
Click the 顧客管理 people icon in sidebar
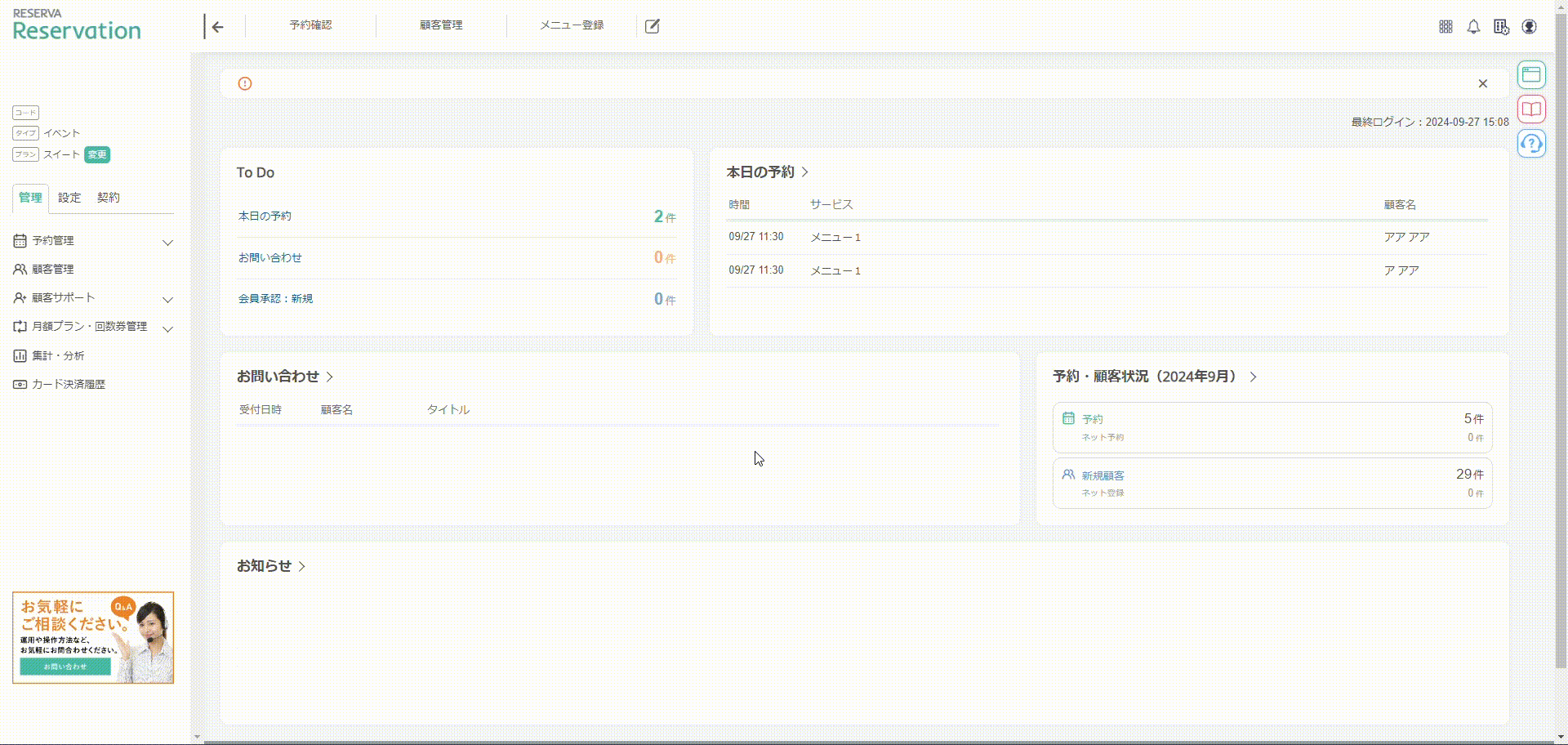pos(20,269)
